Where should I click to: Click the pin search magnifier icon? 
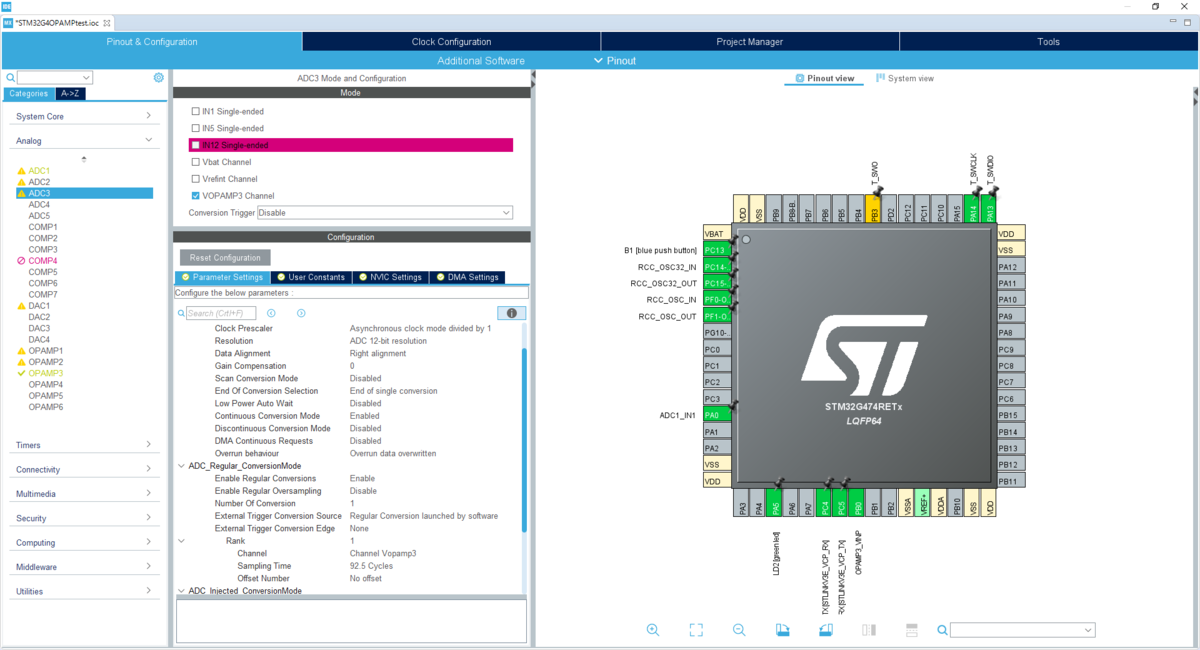[942, 630]
